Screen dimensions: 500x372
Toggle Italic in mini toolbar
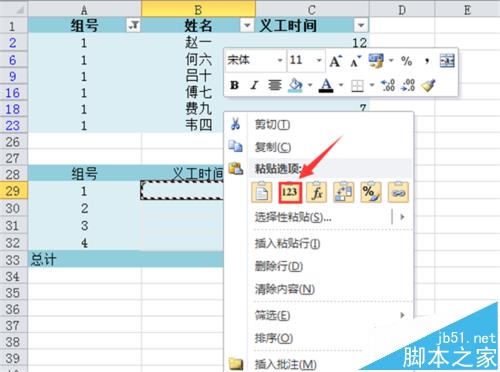pos(254,85)
